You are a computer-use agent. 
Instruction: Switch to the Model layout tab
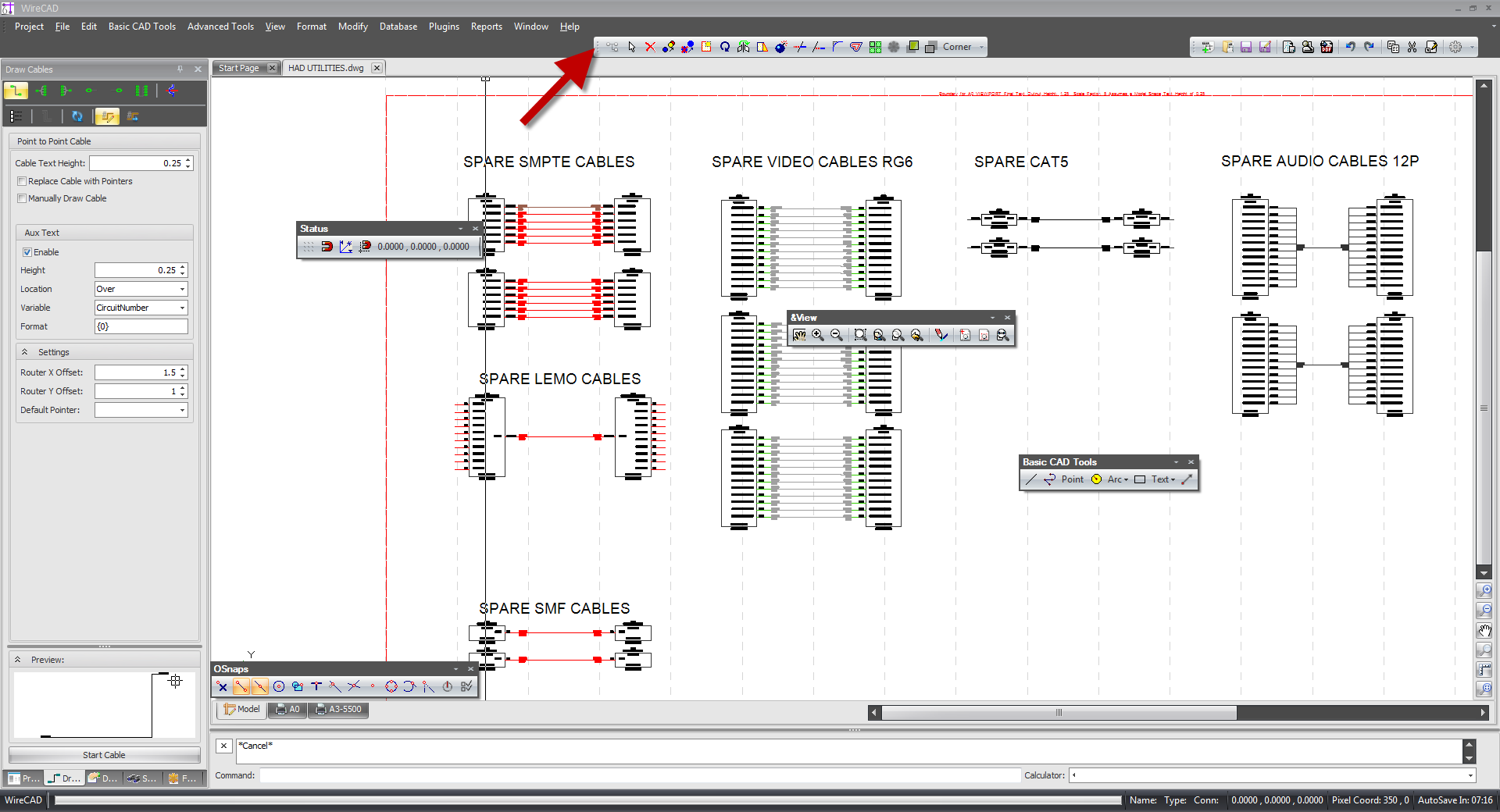click(241, 710)
